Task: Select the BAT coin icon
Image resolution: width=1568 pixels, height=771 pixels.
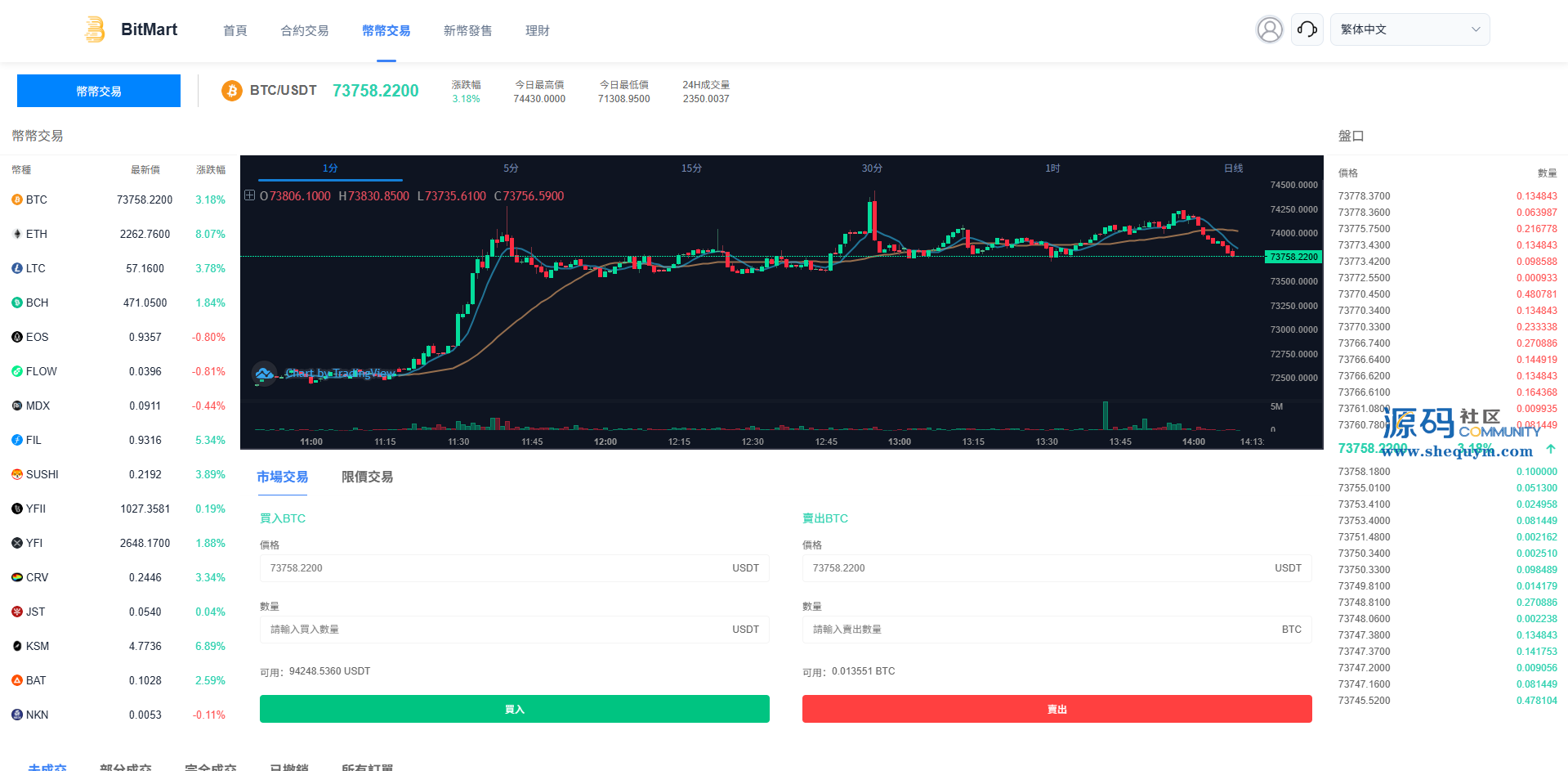Action: (17, 680)
